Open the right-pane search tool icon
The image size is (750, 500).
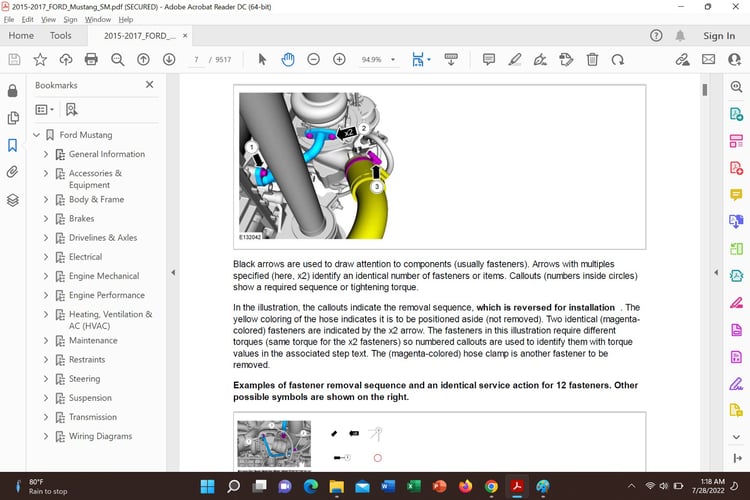tap(736, 87)
